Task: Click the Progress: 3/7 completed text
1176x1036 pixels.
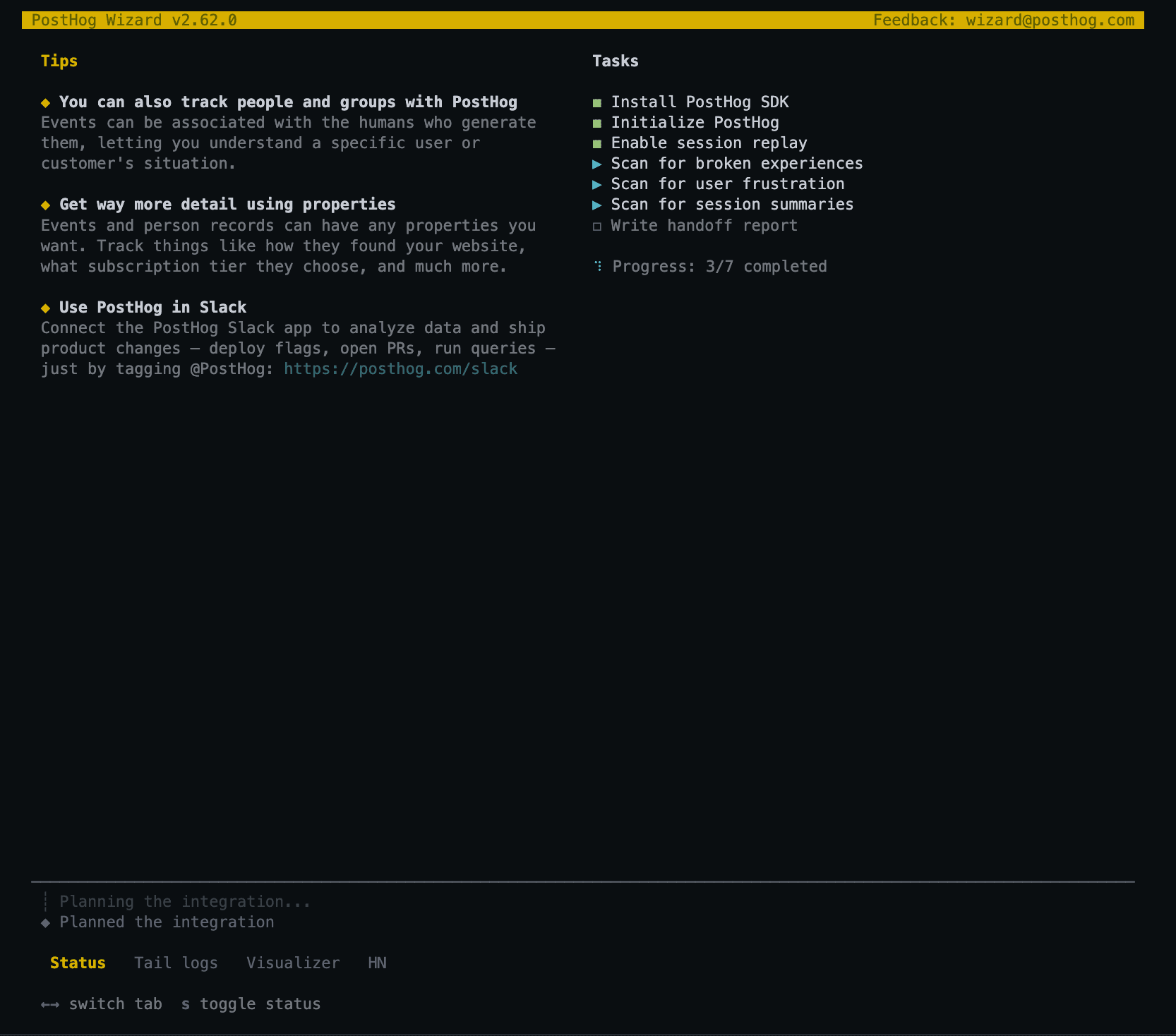Action: click(x=720, y=267)
